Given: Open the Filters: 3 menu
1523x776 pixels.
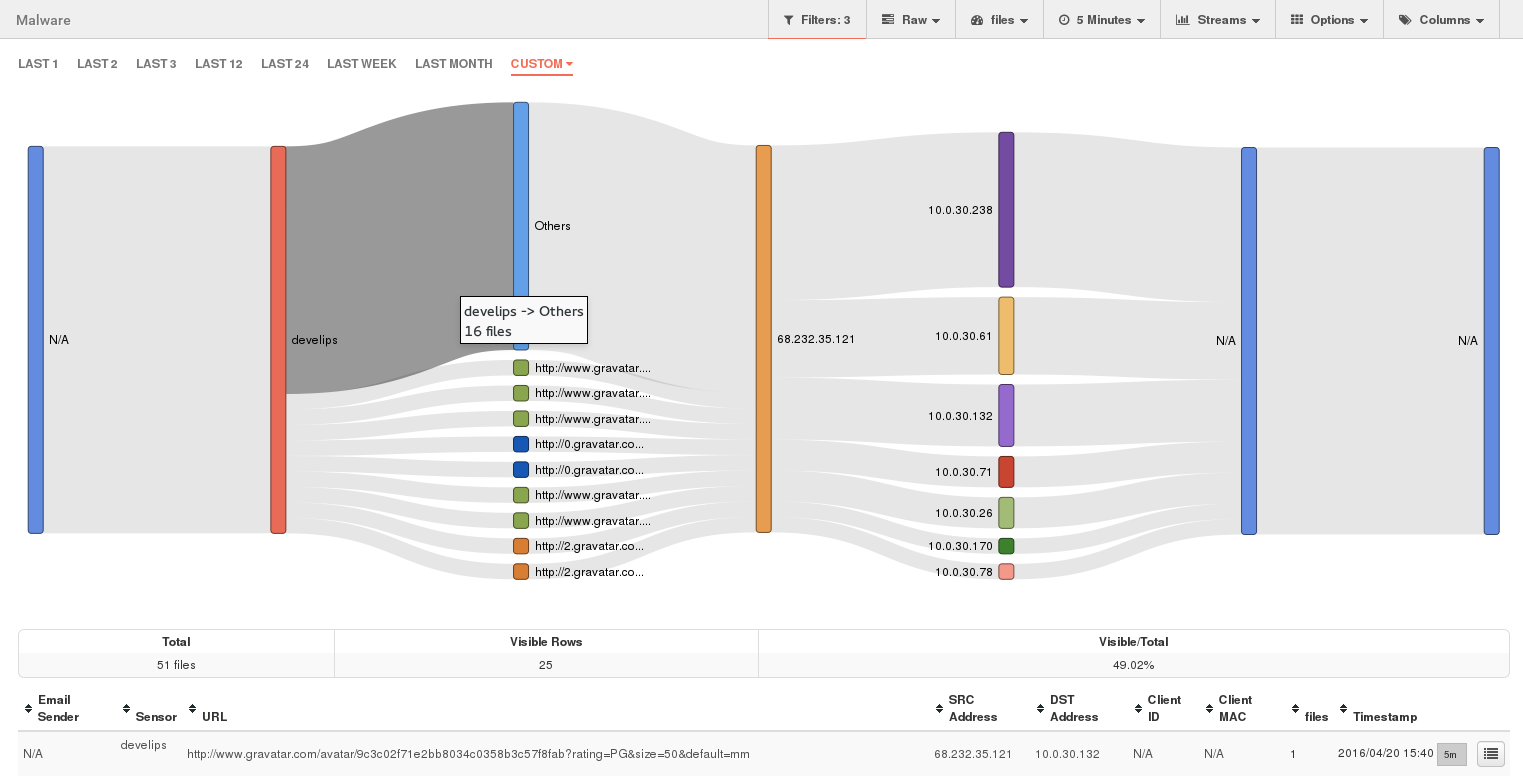Looking at the screenshot, I should click(x=817, y=20).
